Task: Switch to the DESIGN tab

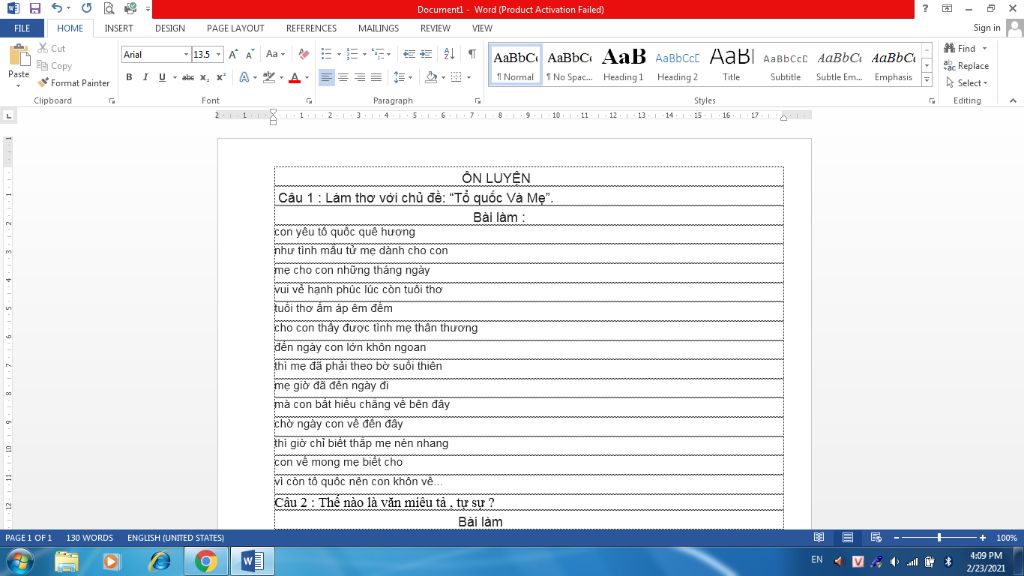Action: pyautogui.click(x=170, y=28)
